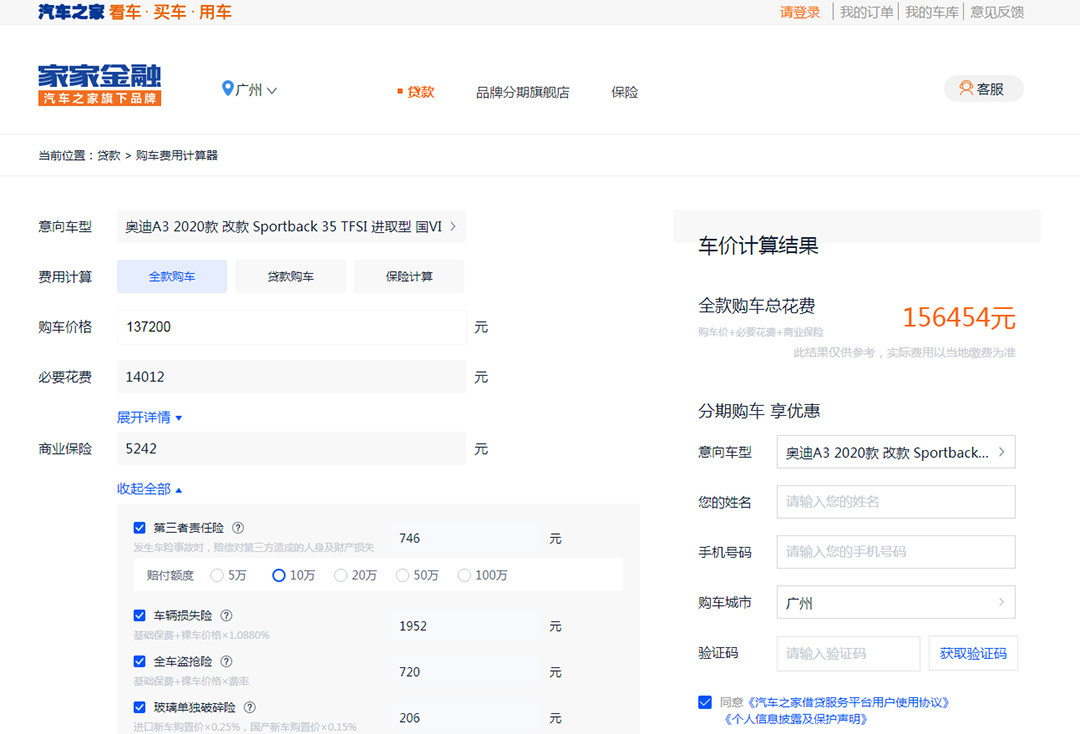Viewport: 1080px width, 734px height.
Task: Select the 50万 coverage radio button
Action: [403, 575]
